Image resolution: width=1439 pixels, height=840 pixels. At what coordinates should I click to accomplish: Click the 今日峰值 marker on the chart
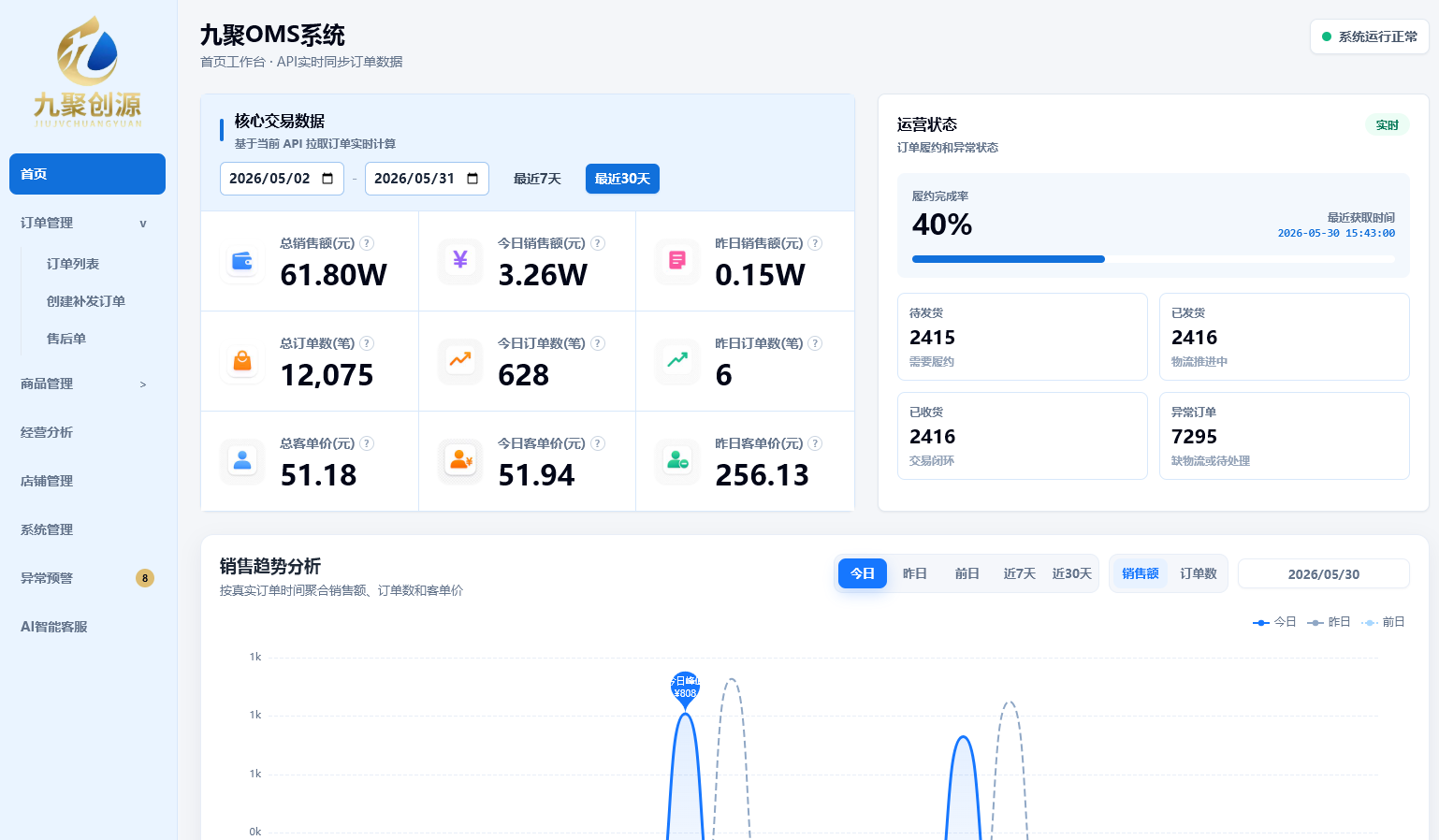coord(686,688)
